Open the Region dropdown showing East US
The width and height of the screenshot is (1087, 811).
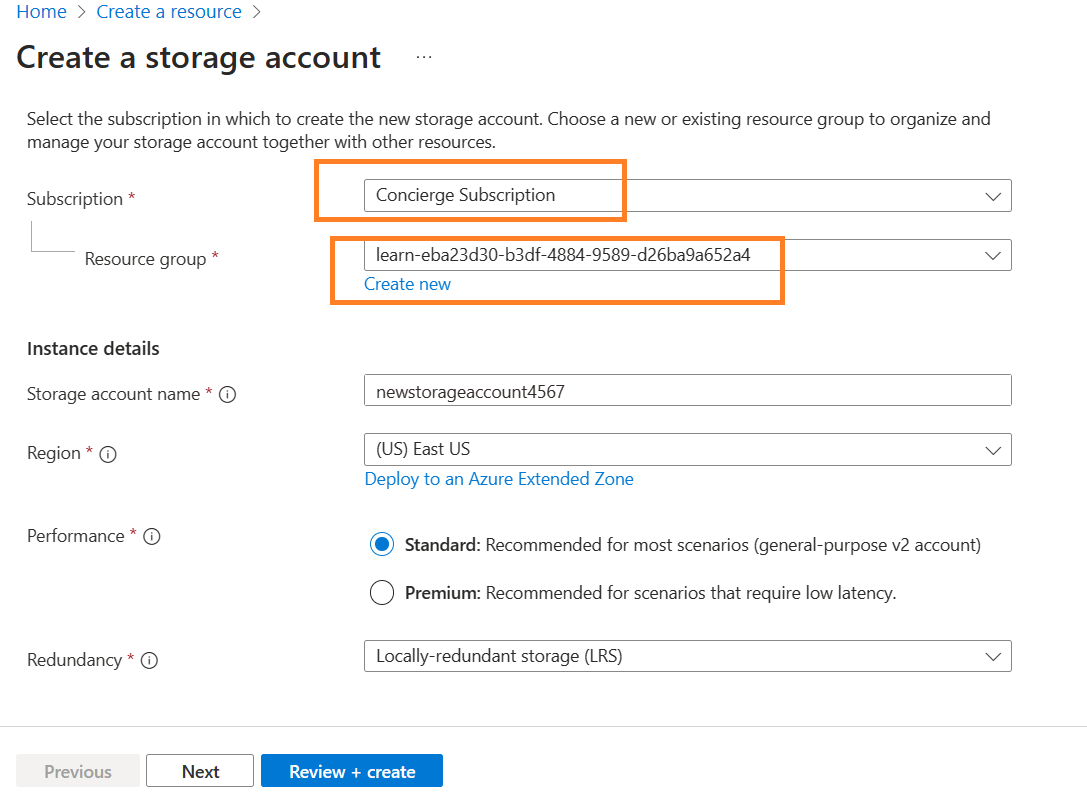[x=687, y=450]
